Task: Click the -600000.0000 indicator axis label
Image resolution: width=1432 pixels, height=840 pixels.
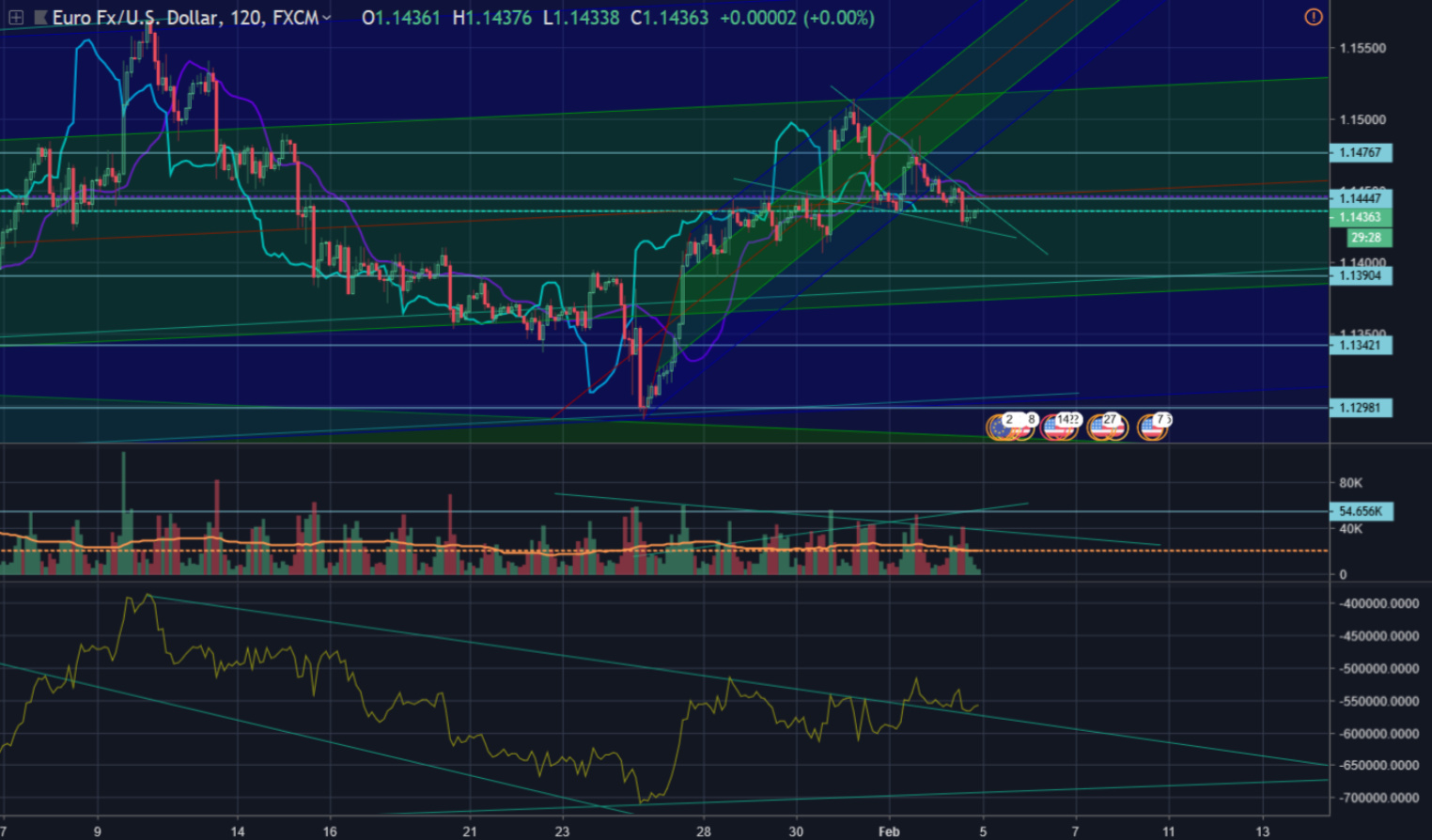Action: pyautogui.click(x=1378, y=734)
